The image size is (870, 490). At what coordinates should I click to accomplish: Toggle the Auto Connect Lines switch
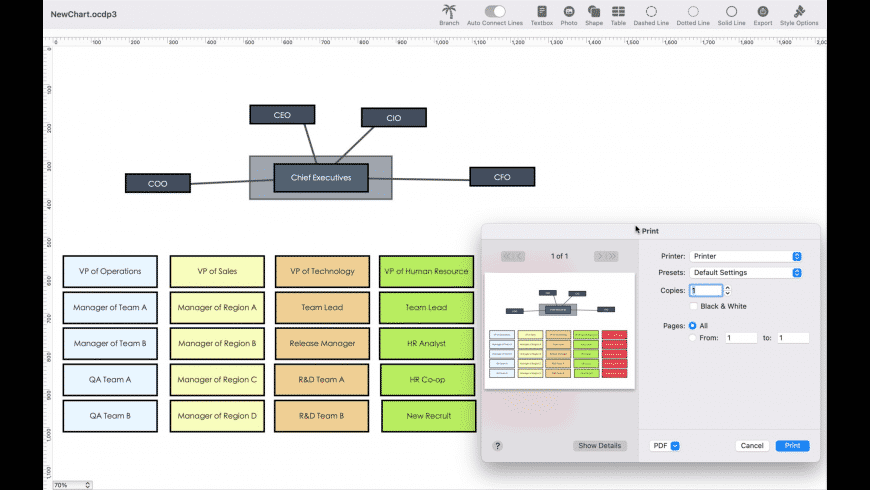[495, 11]
